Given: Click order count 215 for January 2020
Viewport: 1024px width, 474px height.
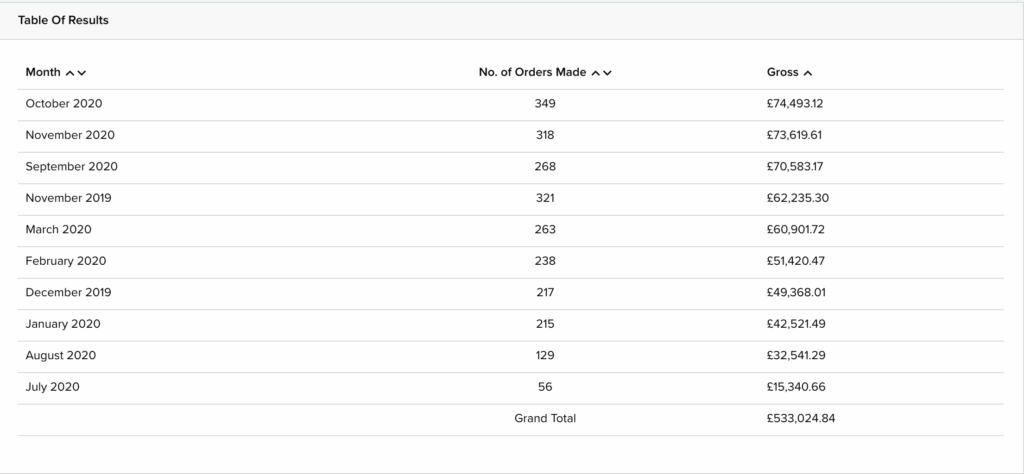Looking at the screenshot, I should 545,324.
